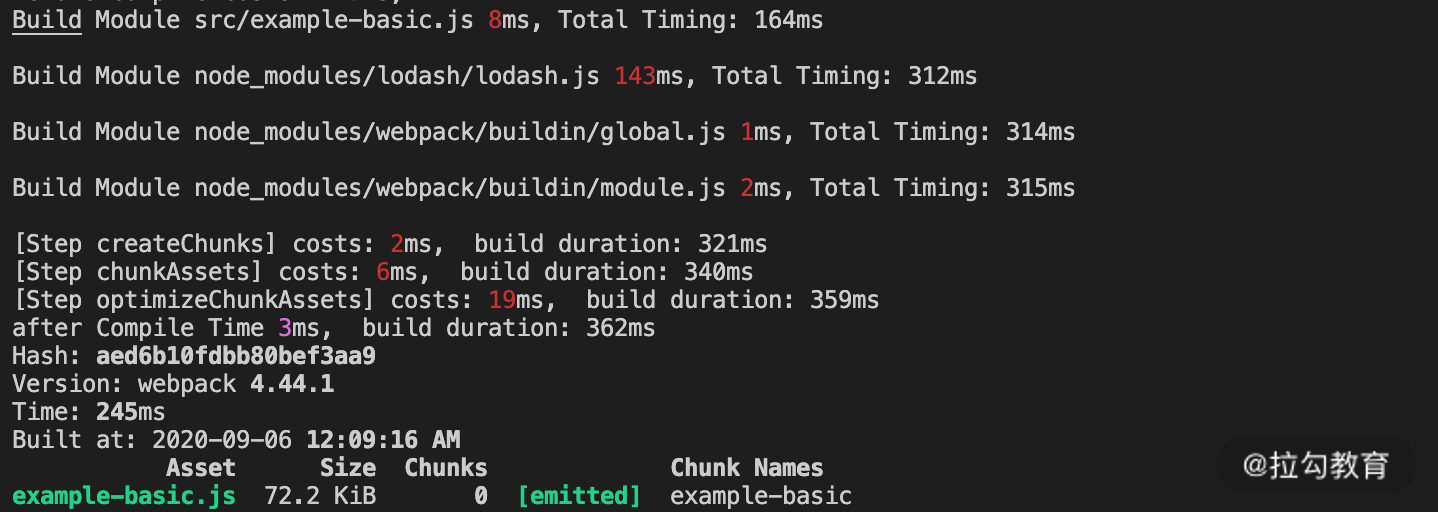The image size is (1438, 512).
Task: Click the Chunk Names column header
Action: [x=747, y=468]
